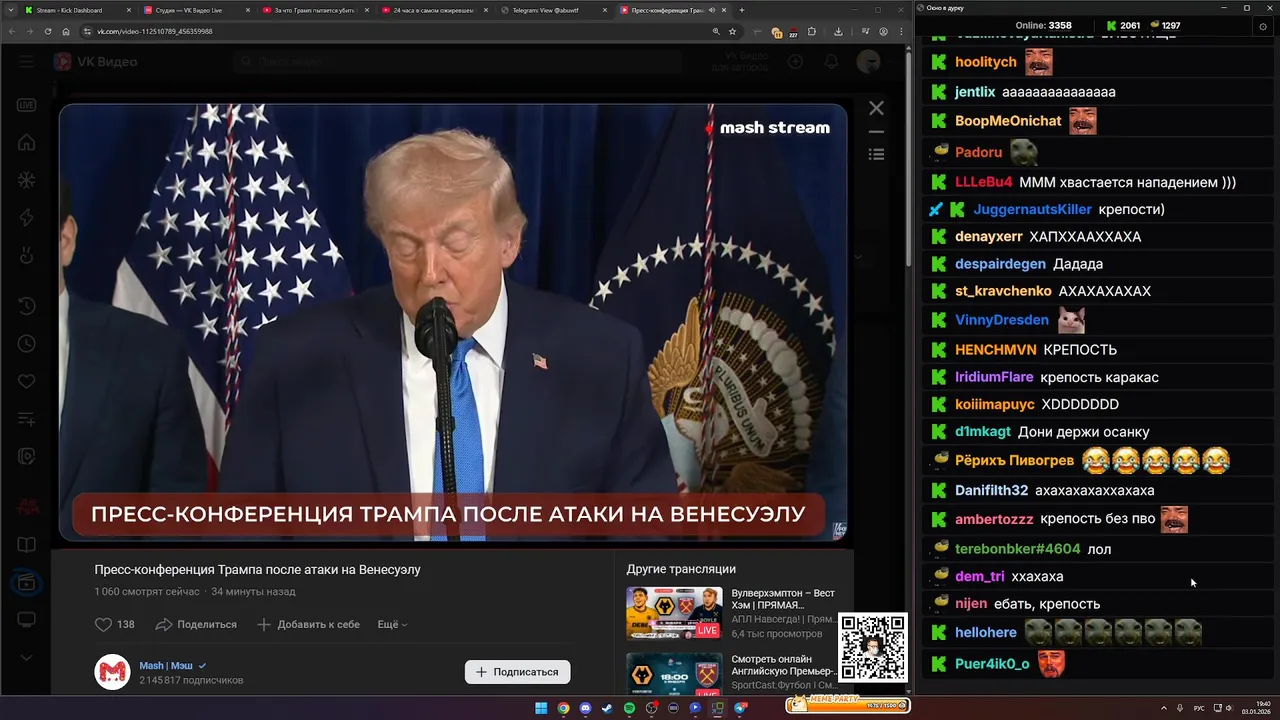Open Telegram from the taskbar
This screenshot has width=1280, height=720.
click(740, 708)
